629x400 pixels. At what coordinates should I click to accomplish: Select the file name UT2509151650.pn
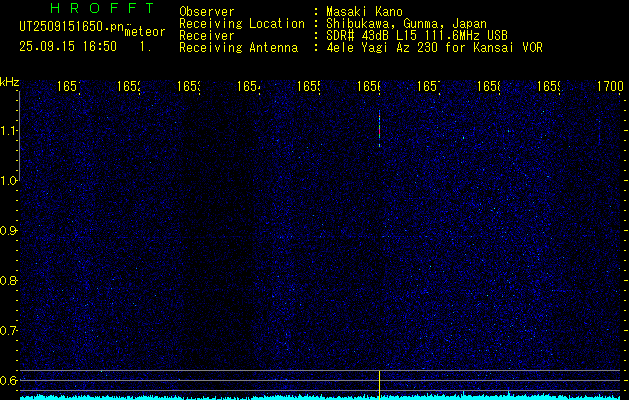(72, 27)
